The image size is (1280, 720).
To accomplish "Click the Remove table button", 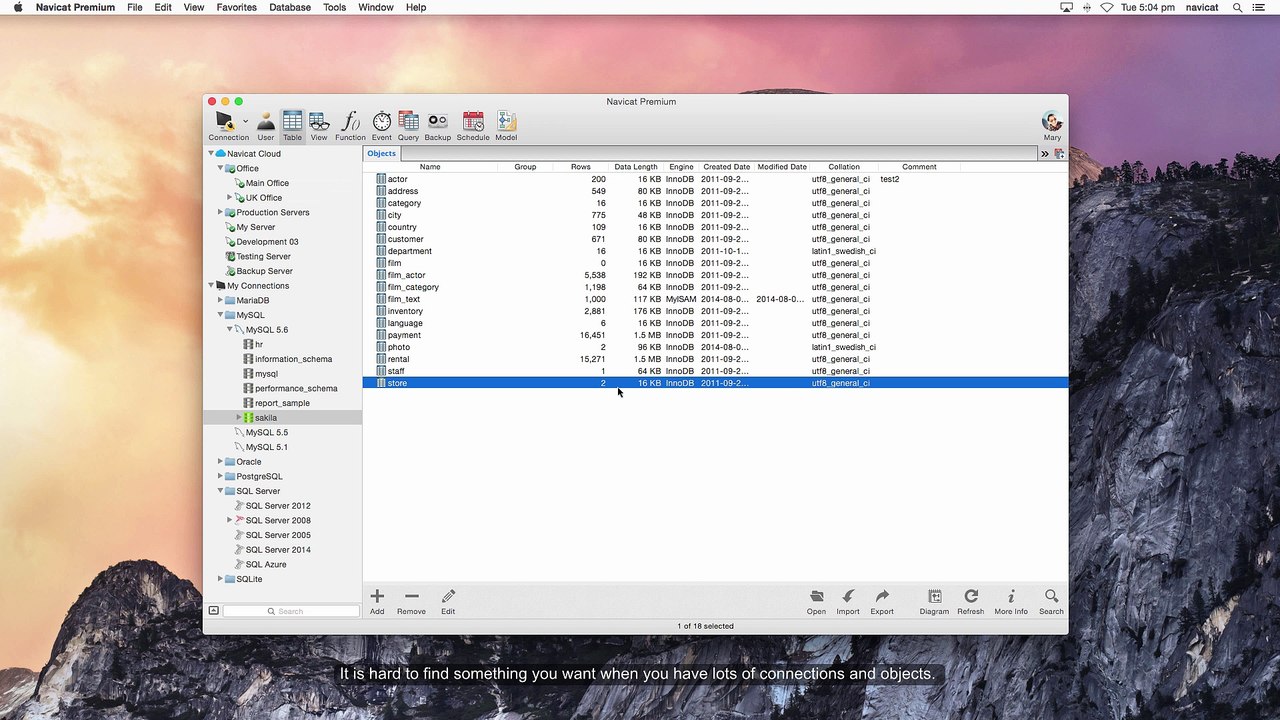I will (411, 601).
